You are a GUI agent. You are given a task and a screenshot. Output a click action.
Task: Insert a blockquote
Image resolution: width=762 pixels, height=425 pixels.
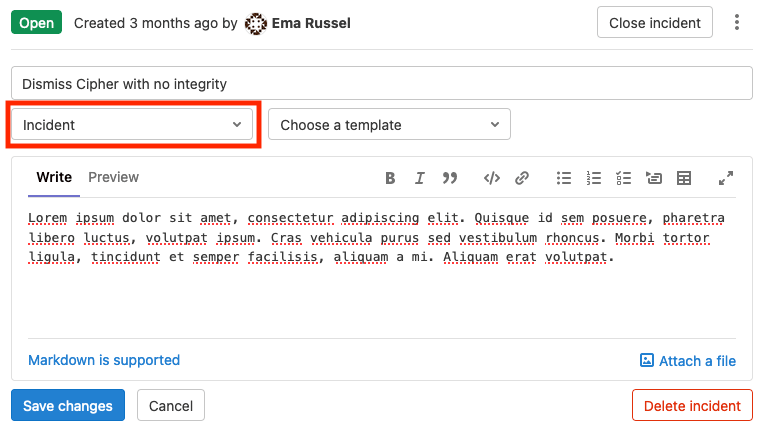pyautogui.click(x=450, y=178)
